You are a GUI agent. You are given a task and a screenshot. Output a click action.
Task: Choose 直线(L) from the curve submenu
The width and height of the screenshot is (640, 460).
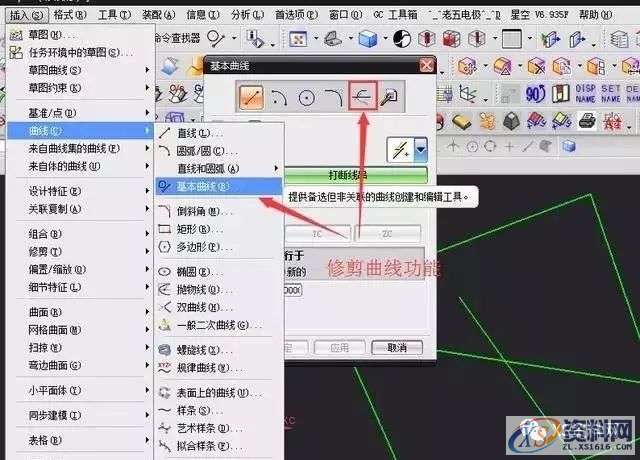(x=219, y=133)
